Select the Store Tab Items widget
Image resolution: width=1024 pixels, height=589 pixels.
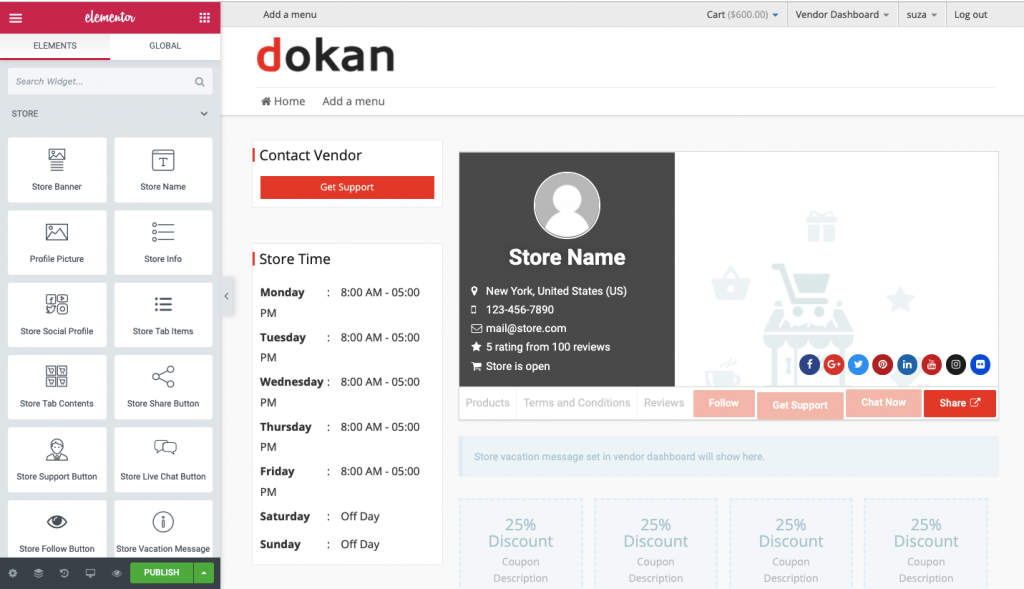(x=163, y=315)
